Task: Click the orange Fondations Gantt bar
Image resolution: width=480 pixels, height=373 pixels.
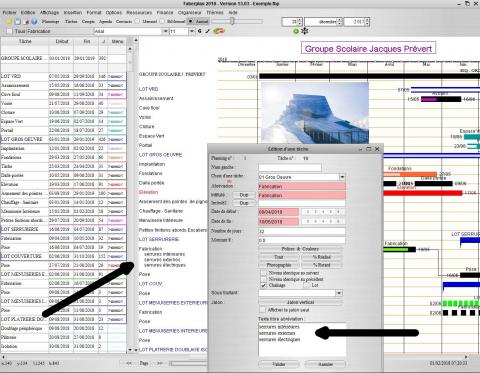Action: click(410, 174)
